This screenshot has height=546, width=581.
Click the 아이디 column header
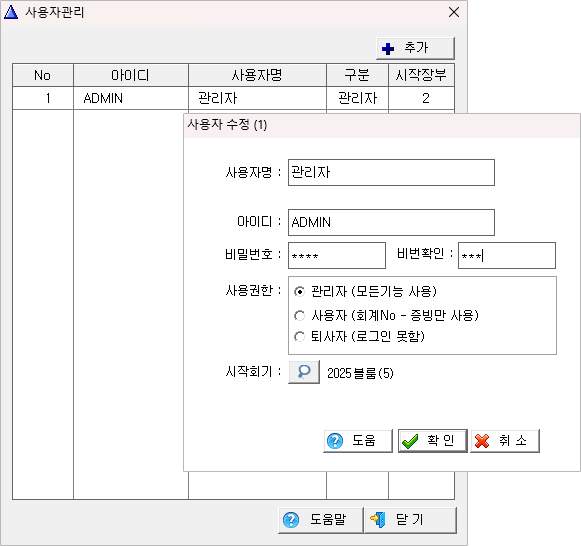(131, 75)
